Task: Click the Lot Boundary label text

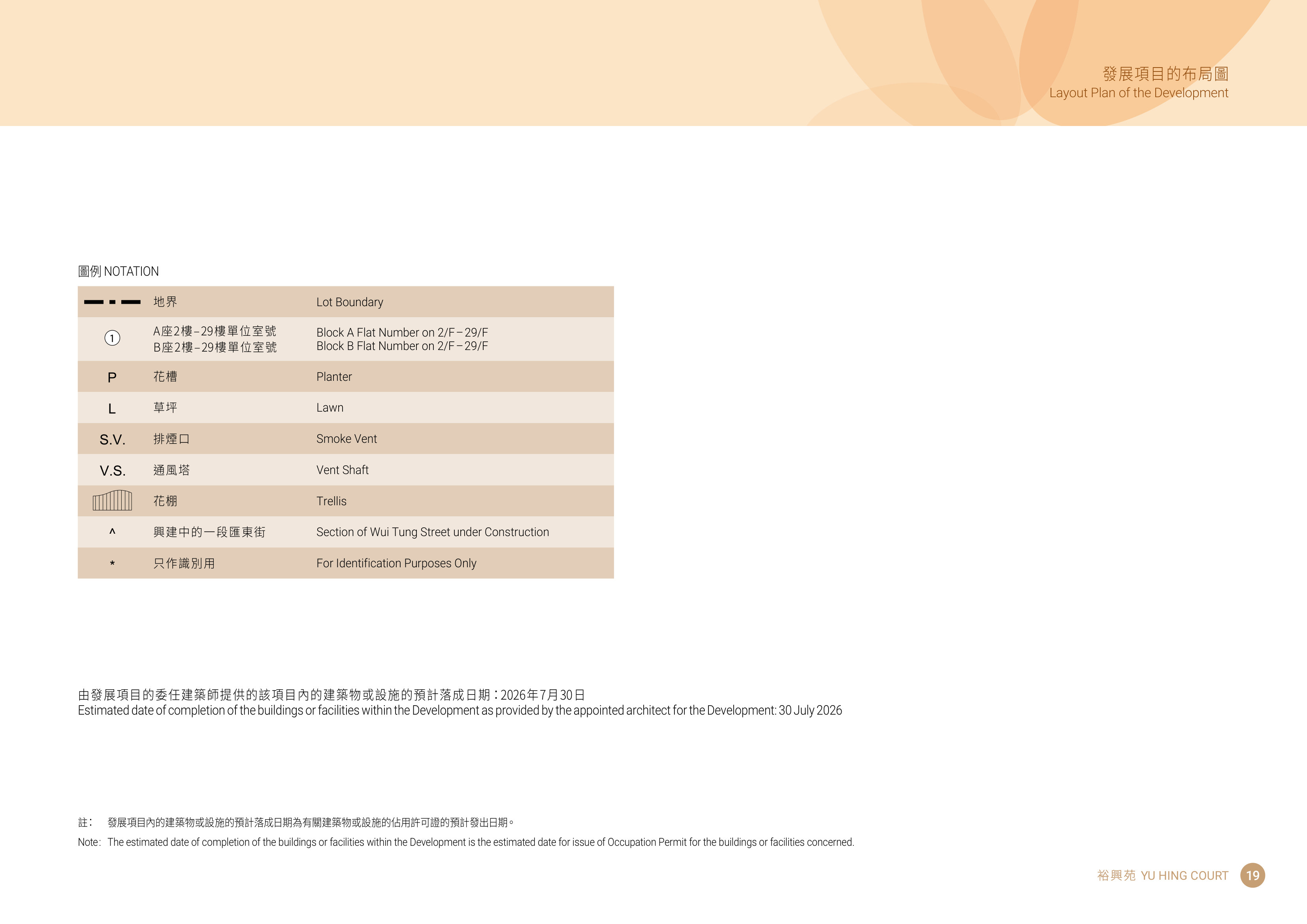Action: (x=350, y=302)
